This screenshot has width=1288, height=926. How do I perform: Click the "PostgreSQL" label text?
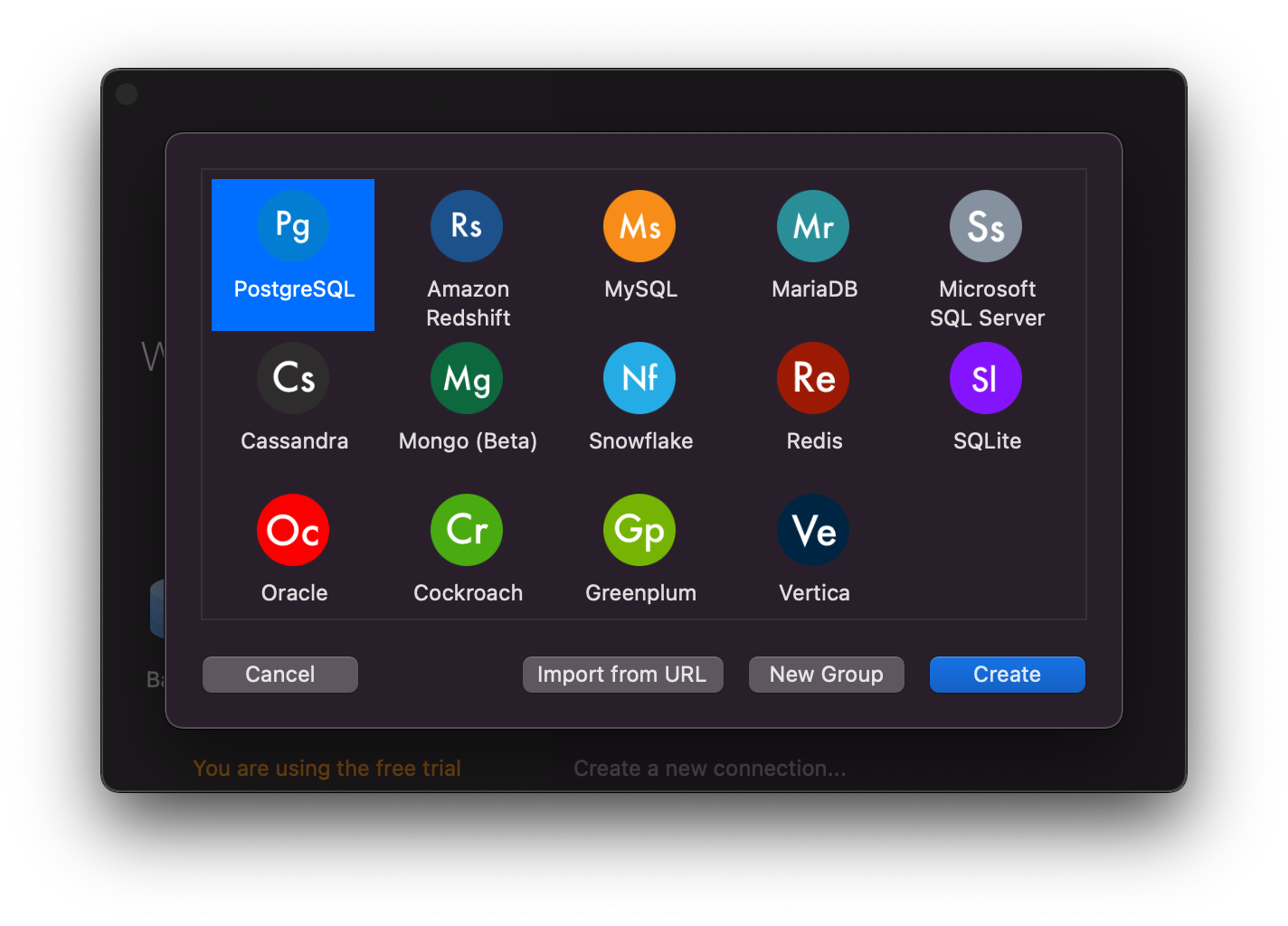click(x=295, y=289)
